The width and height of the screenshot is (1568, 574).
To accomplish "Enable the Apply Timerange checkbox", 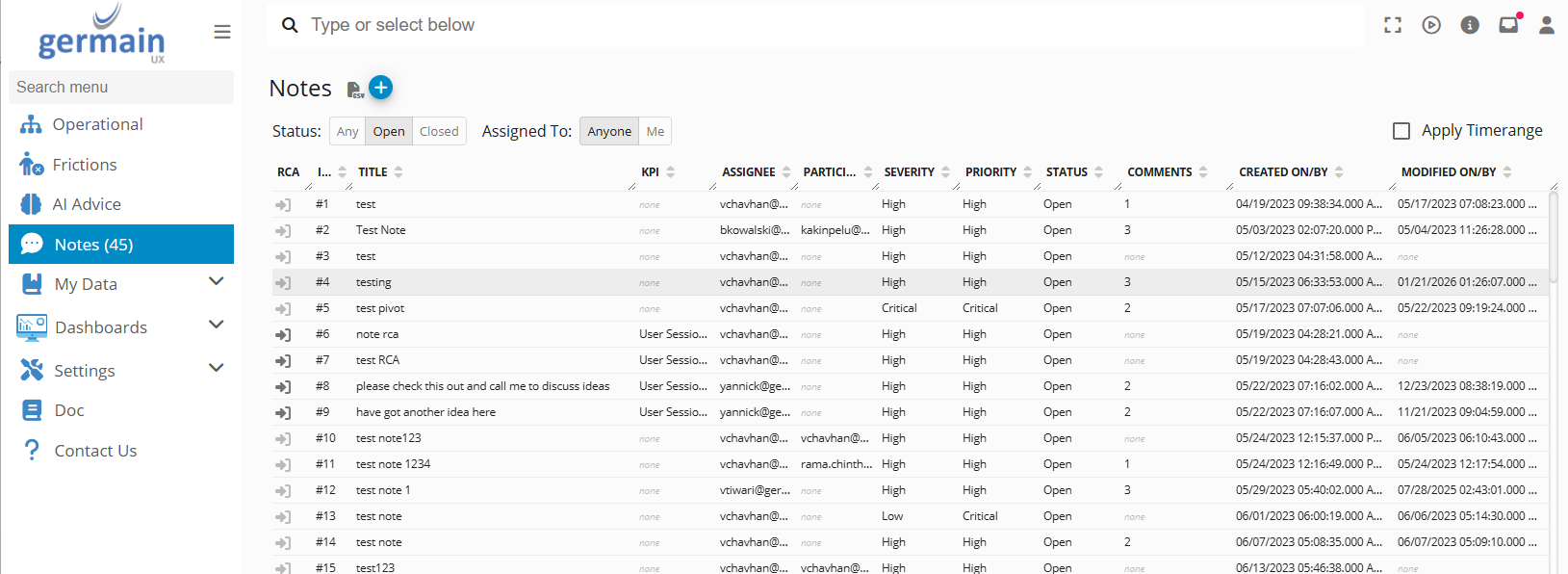I will (x=1401, y=131).
